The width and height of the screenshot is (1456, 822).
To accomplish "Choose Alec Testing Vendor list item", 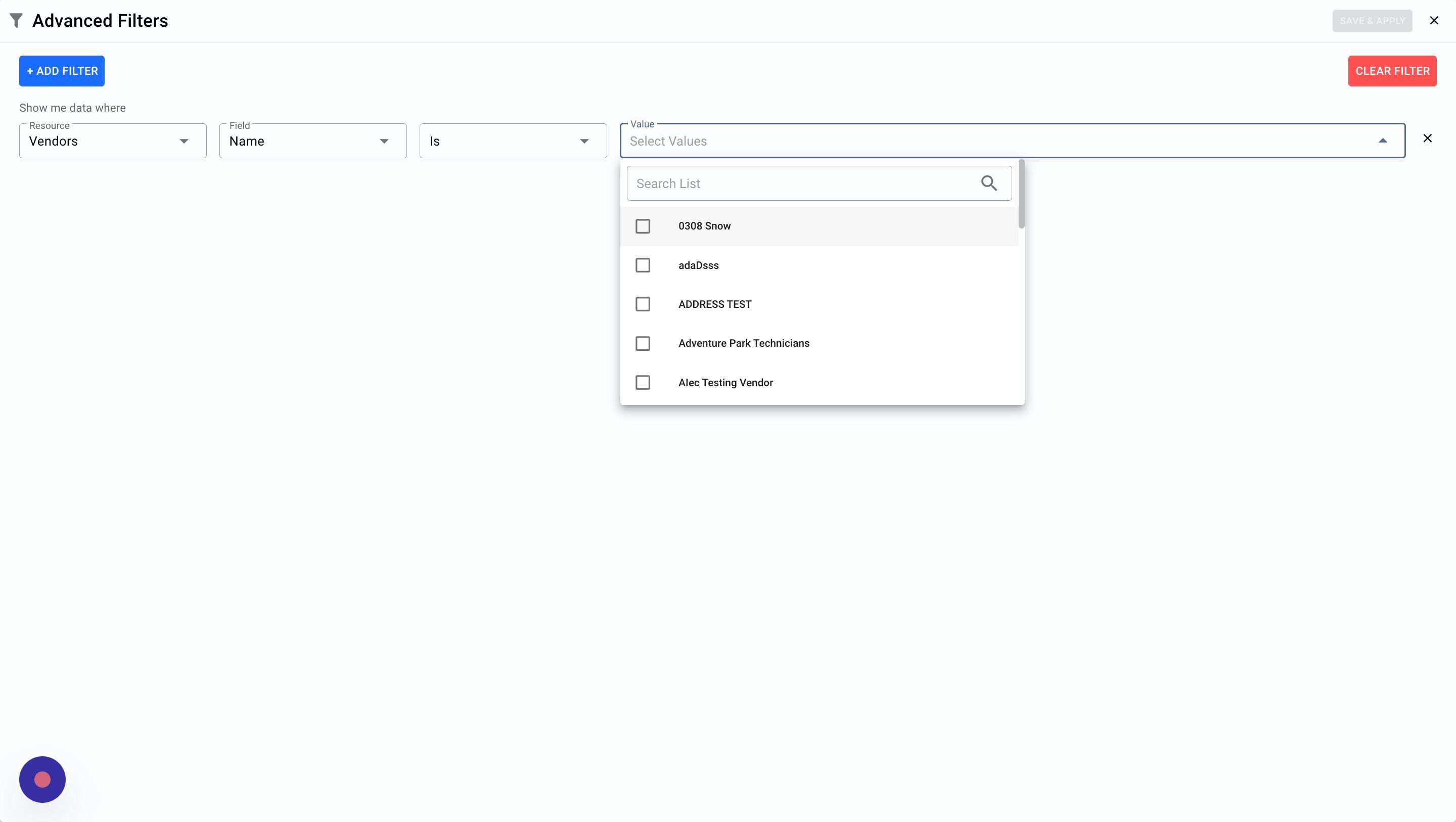I will pyautogui.click(x=726, y=383).
